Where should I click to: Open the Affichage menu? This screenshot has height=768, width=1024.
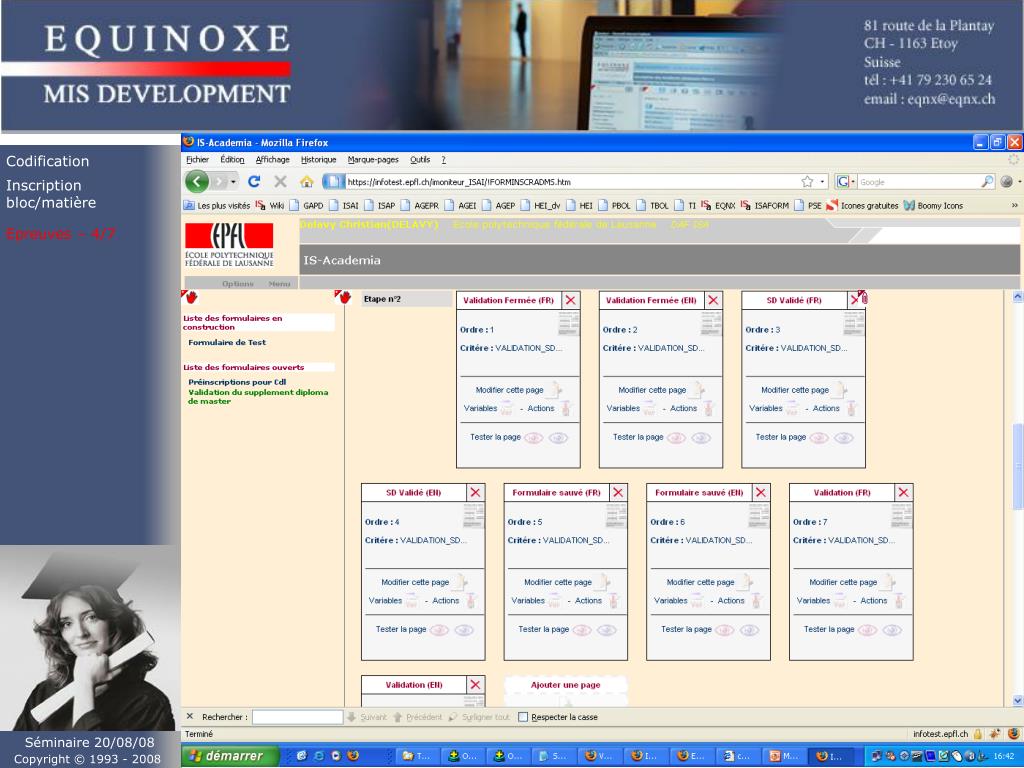272,159
